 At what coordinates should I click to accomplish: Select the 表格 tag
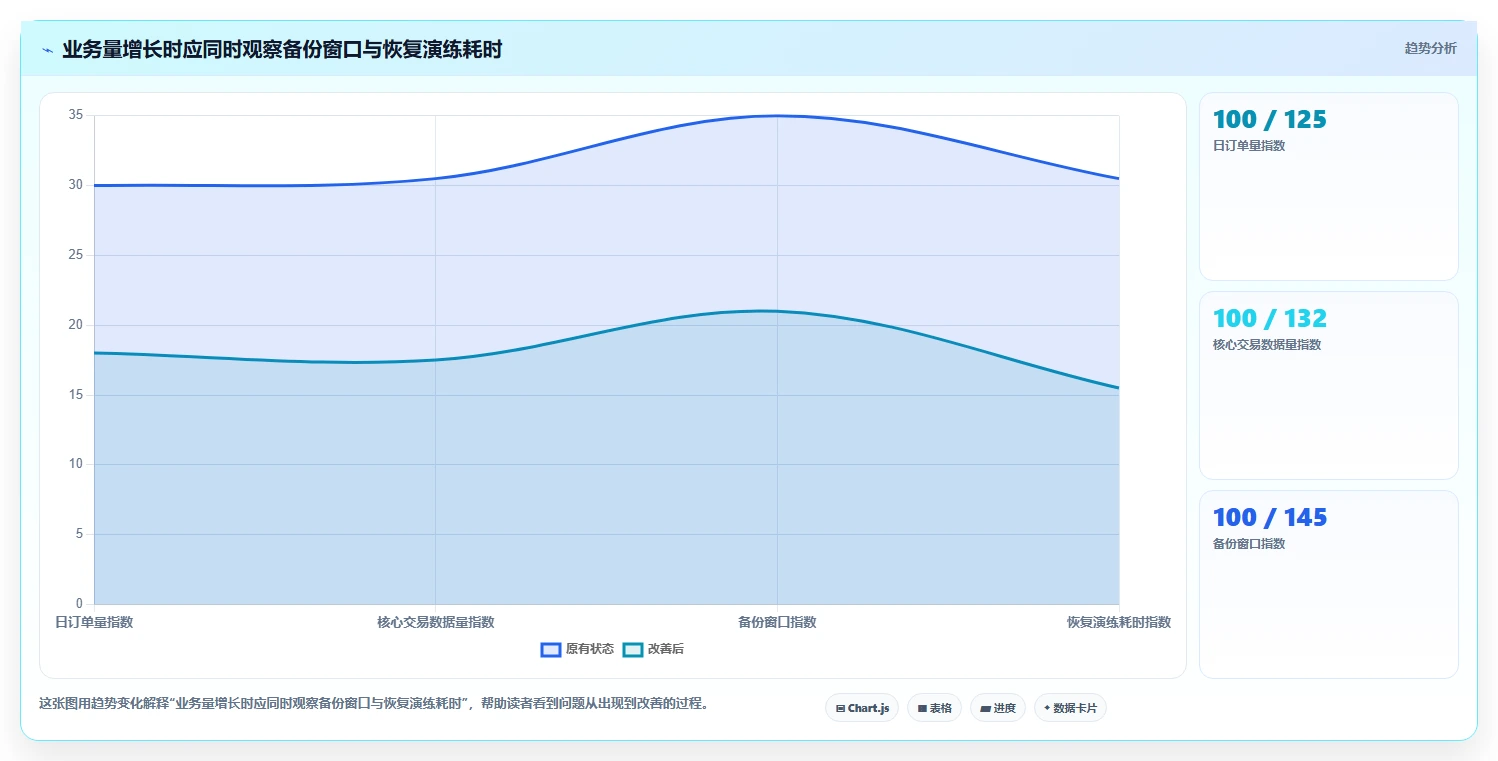point(934,708)
